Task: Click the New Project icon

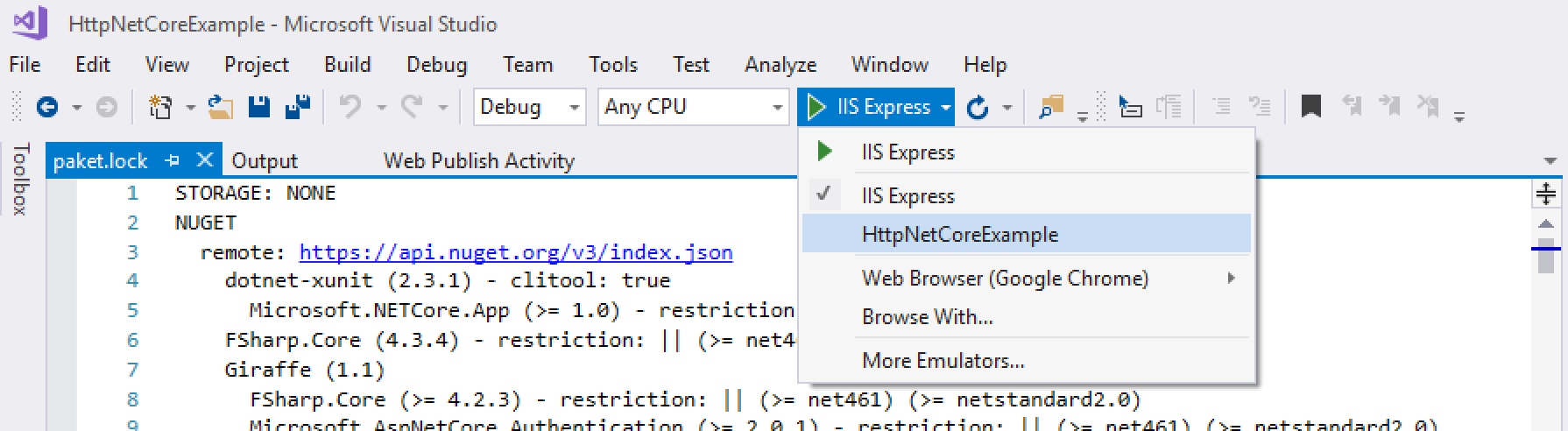Action: [x=160, y=107]
